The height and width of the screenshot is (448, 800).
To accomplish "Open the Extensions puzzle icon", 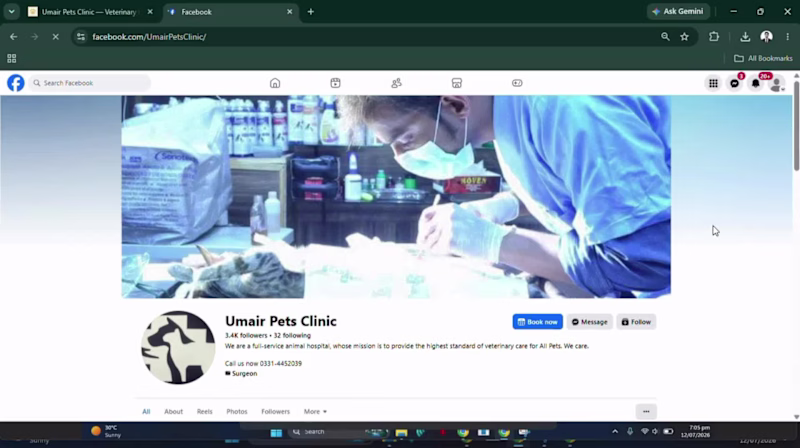I will pyautogui.click(x=714, y=37).
